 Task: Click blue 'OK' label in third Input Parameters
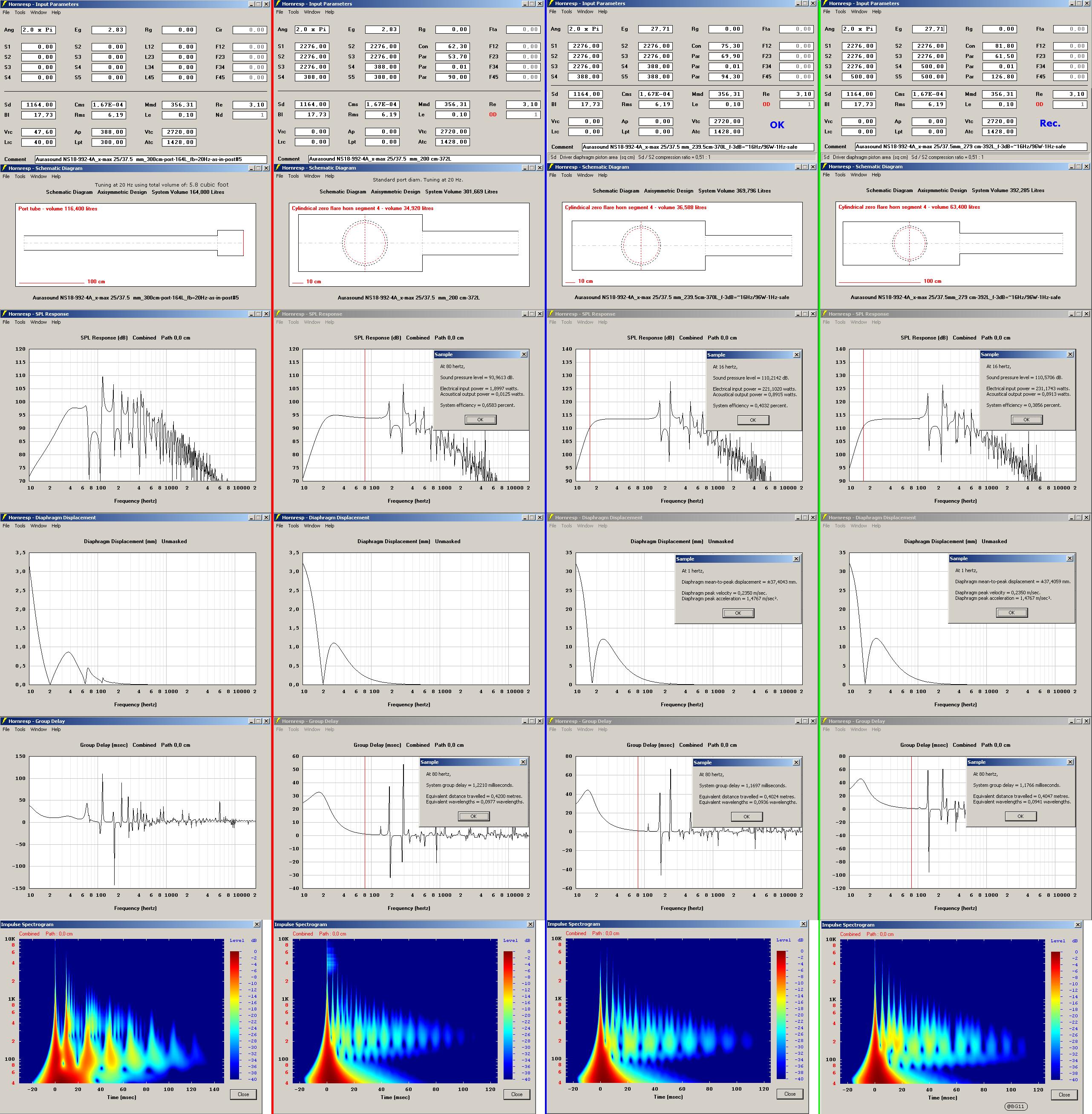click(x=777, y=125)
